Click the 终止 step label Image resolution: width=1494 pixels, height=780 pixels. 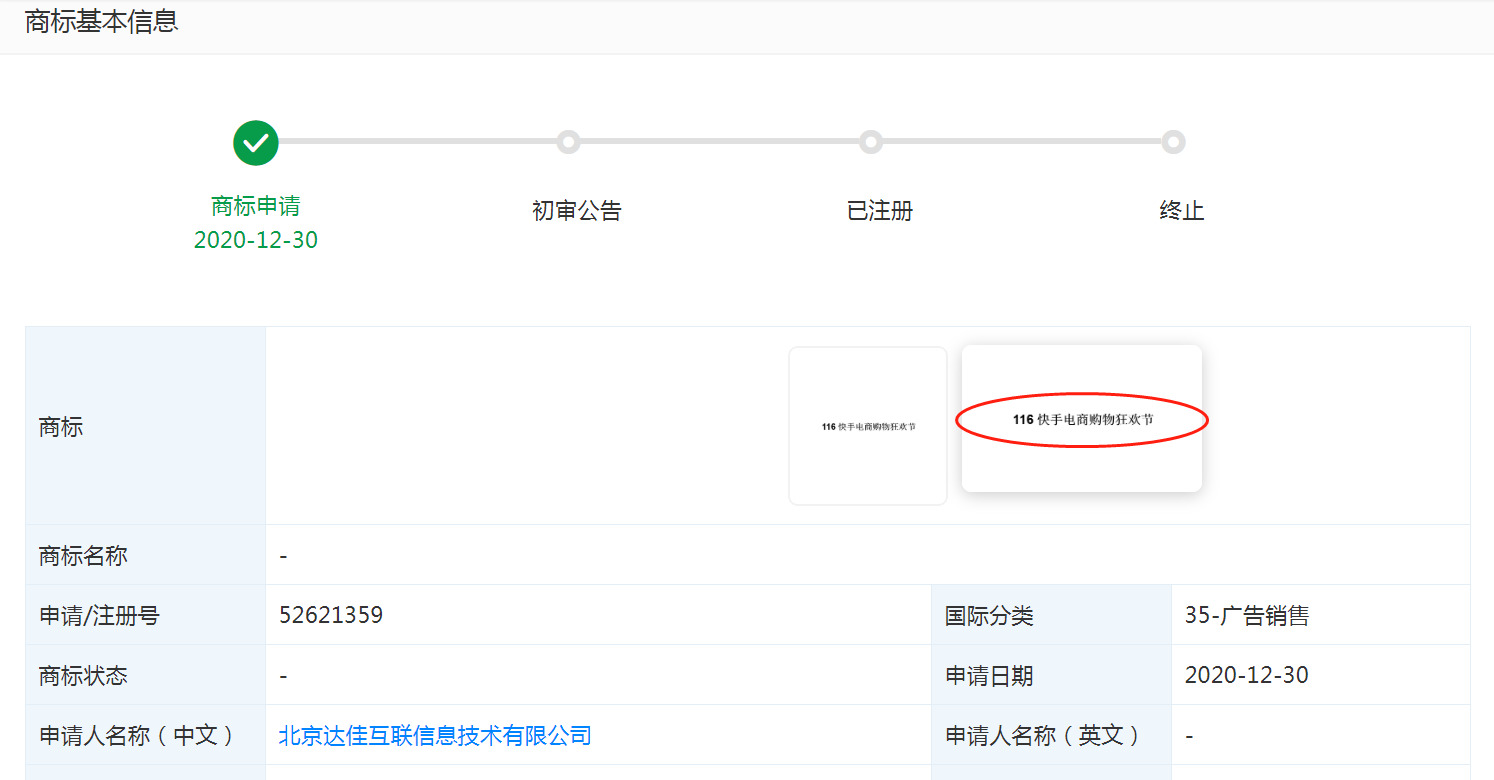coord(1182,211)
